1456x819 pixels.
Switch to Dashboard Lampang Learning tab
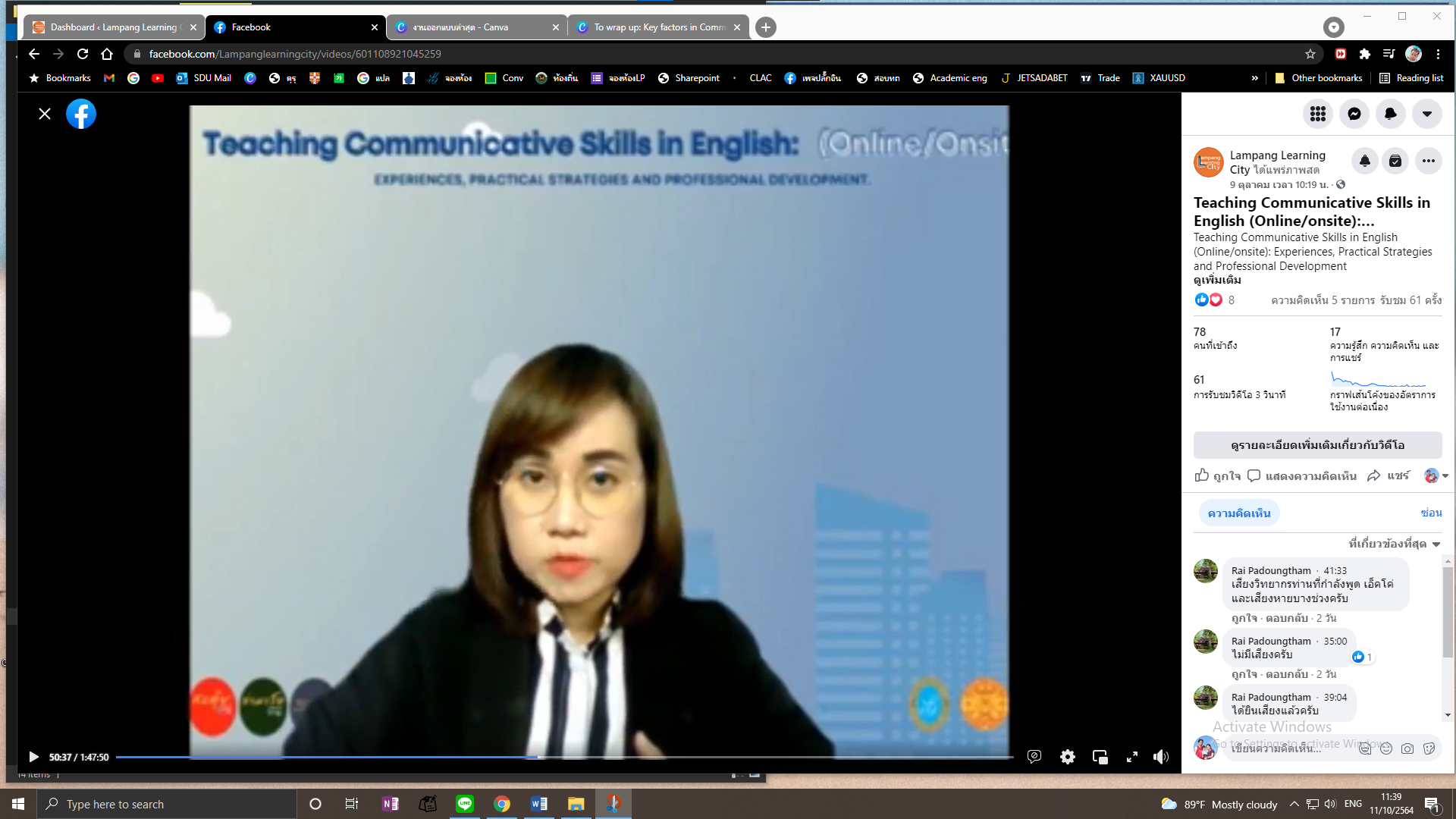pyautogui.click(x=114, y=27)
